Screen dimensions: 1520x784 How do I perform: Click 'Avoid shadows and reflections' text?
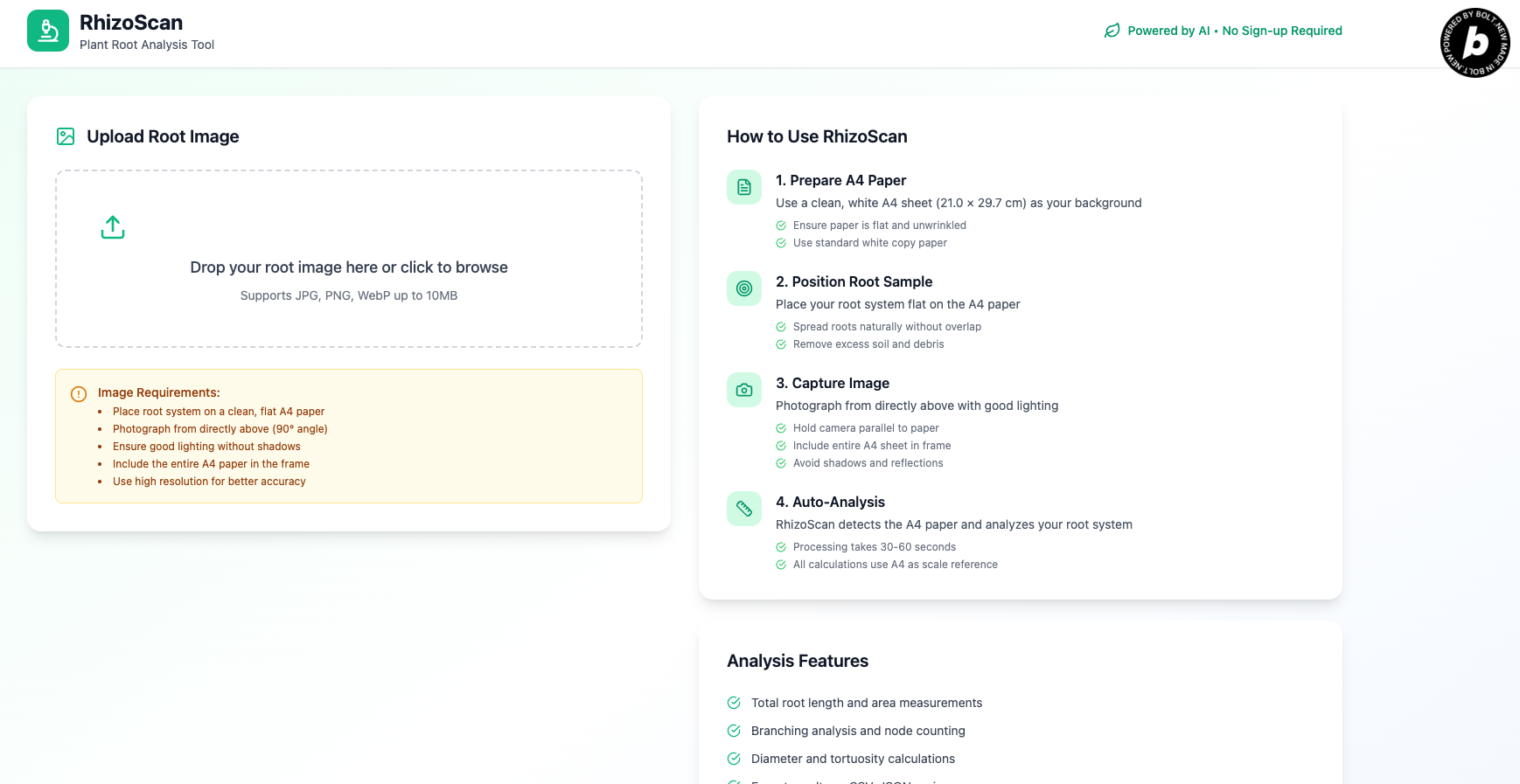[868, 463]
